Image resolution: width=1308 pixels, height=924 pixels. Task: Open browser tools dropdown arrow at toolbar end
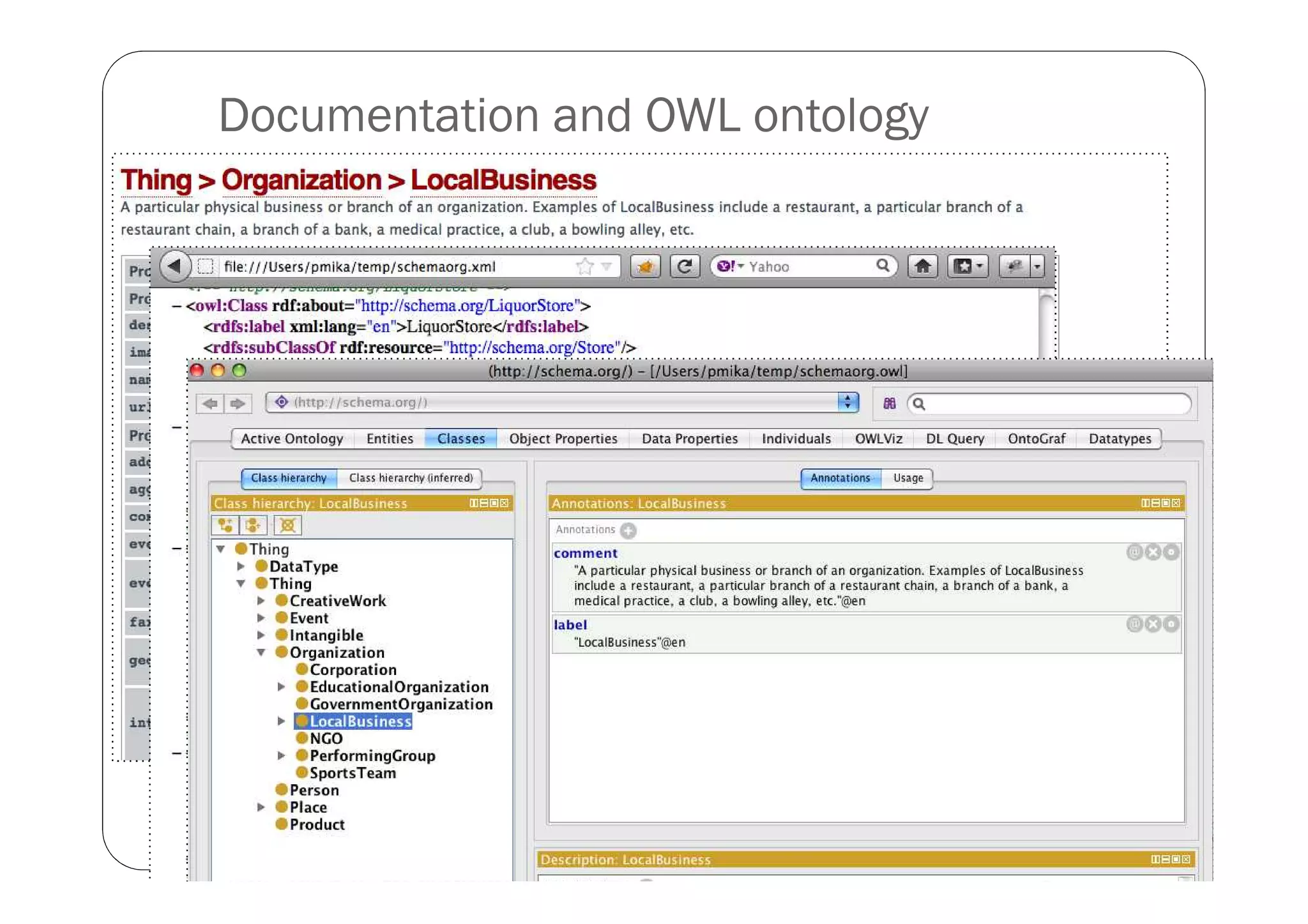coord(1037,266)
